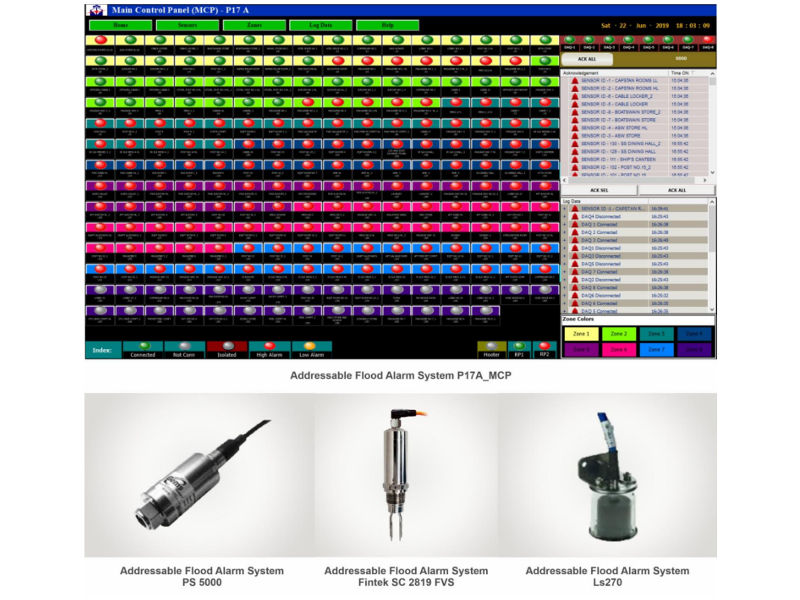Click bell icon beside CABLE LOCKER_2

click(574, 96)
